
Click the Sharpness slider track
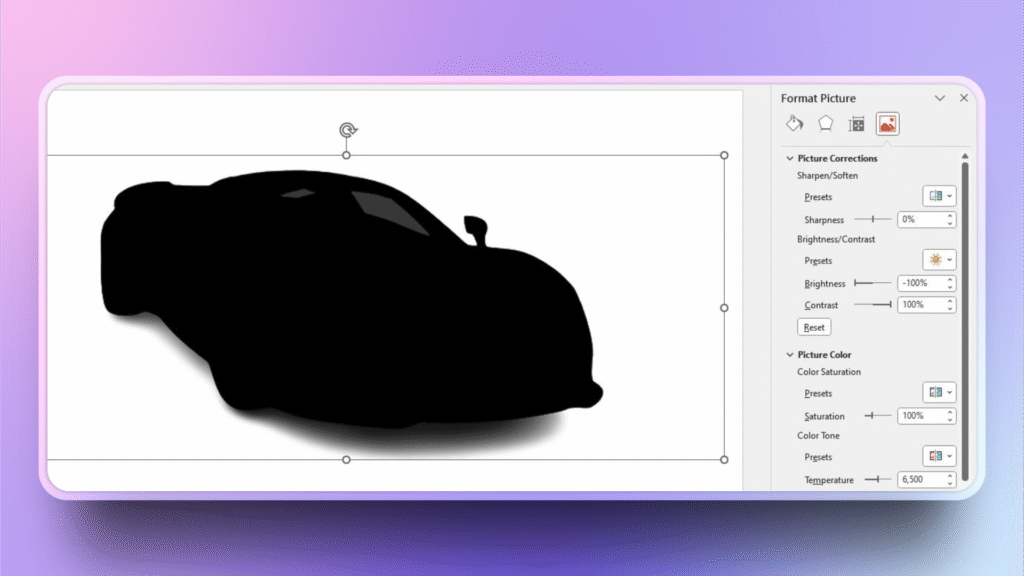(872, 219)
